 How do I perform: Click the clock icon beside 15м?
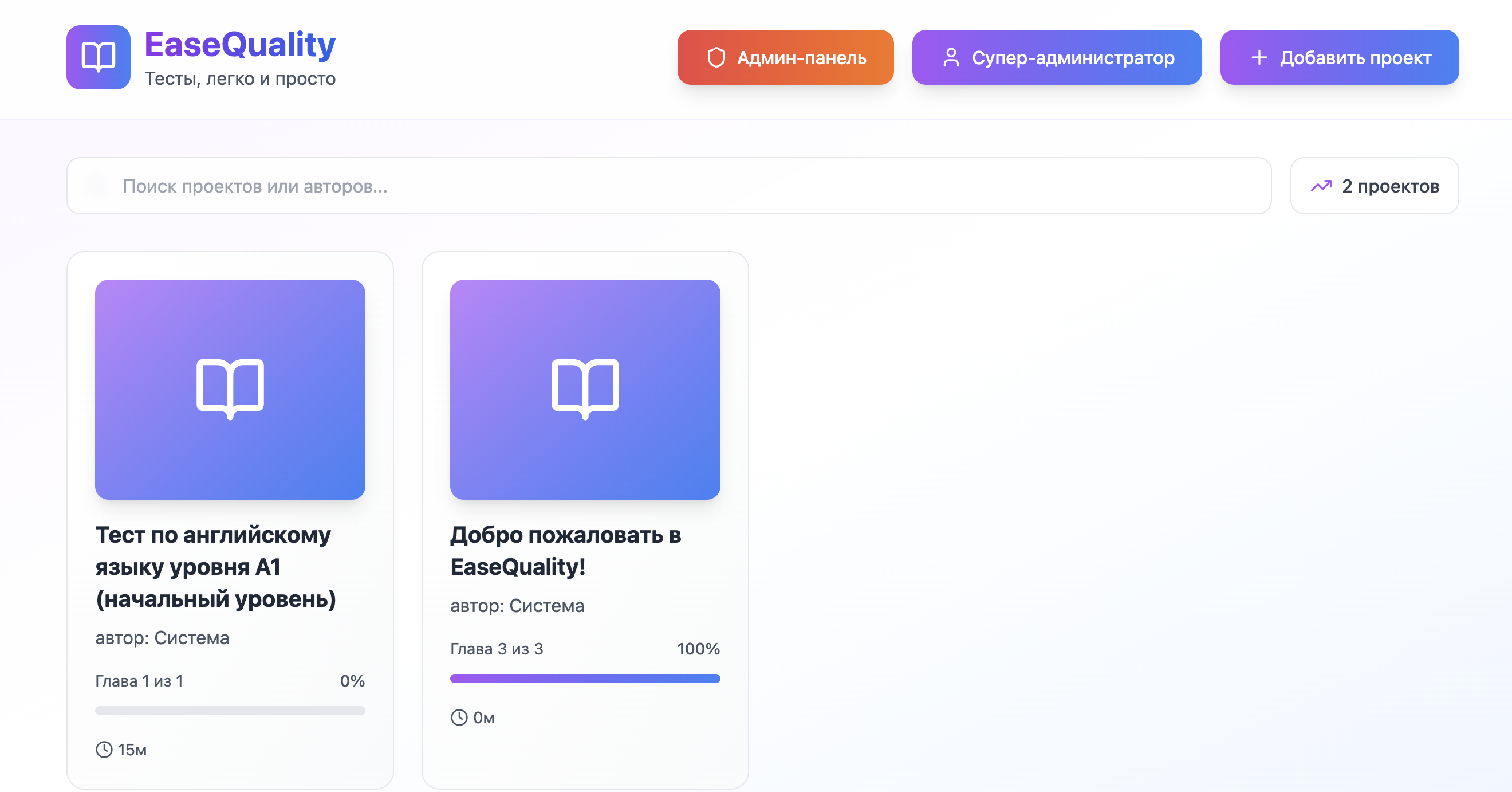tap(104, 750)
